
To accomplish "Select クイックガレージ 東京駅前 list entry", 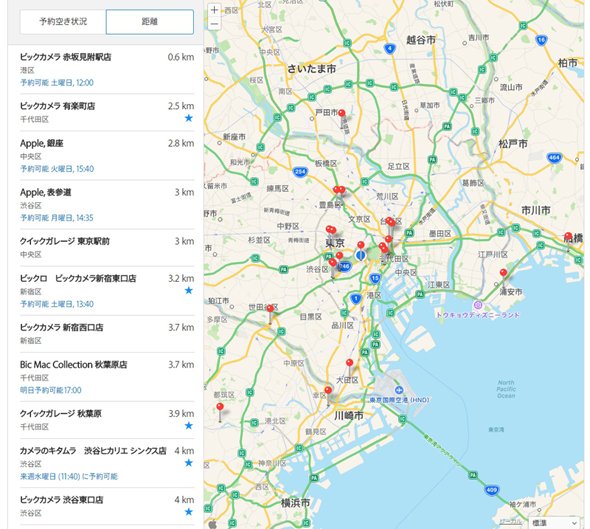I will tap(107, 248).
